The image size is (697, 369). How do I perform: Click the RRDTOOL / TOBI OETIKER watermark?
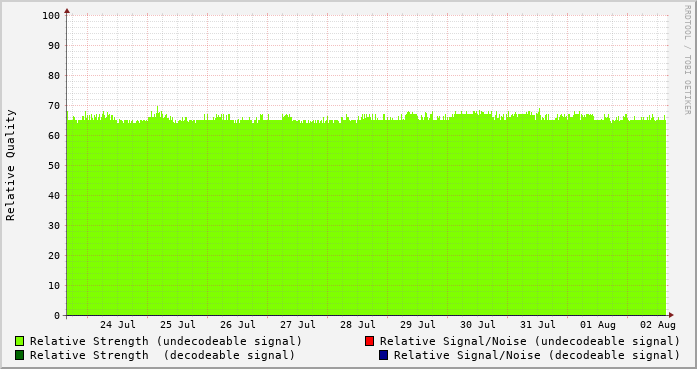687,60
